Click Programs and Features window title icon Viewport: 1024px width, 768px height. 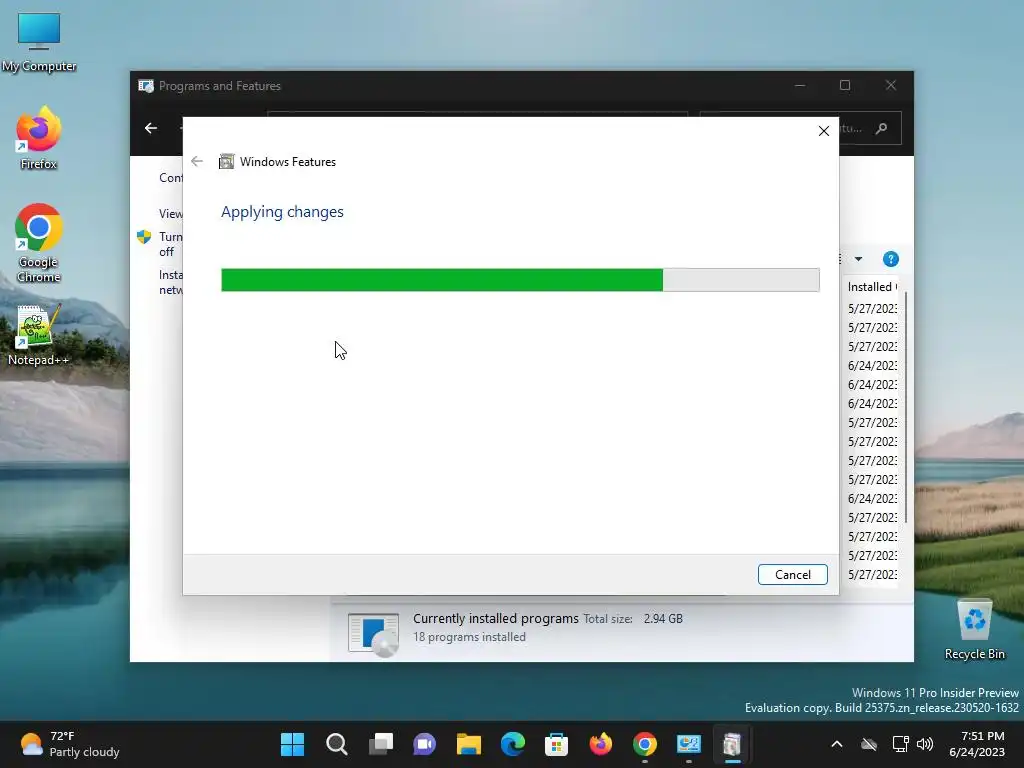pyautogui.click(x=146, y=86)
